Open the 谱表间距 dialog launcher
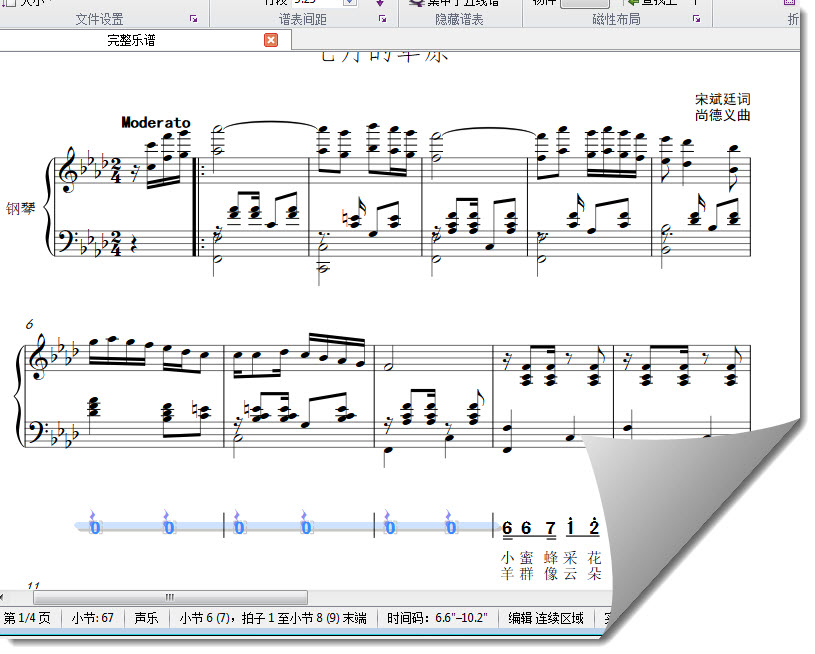The image size is (815, 654). pyautogui.click(x=382, y=19)
